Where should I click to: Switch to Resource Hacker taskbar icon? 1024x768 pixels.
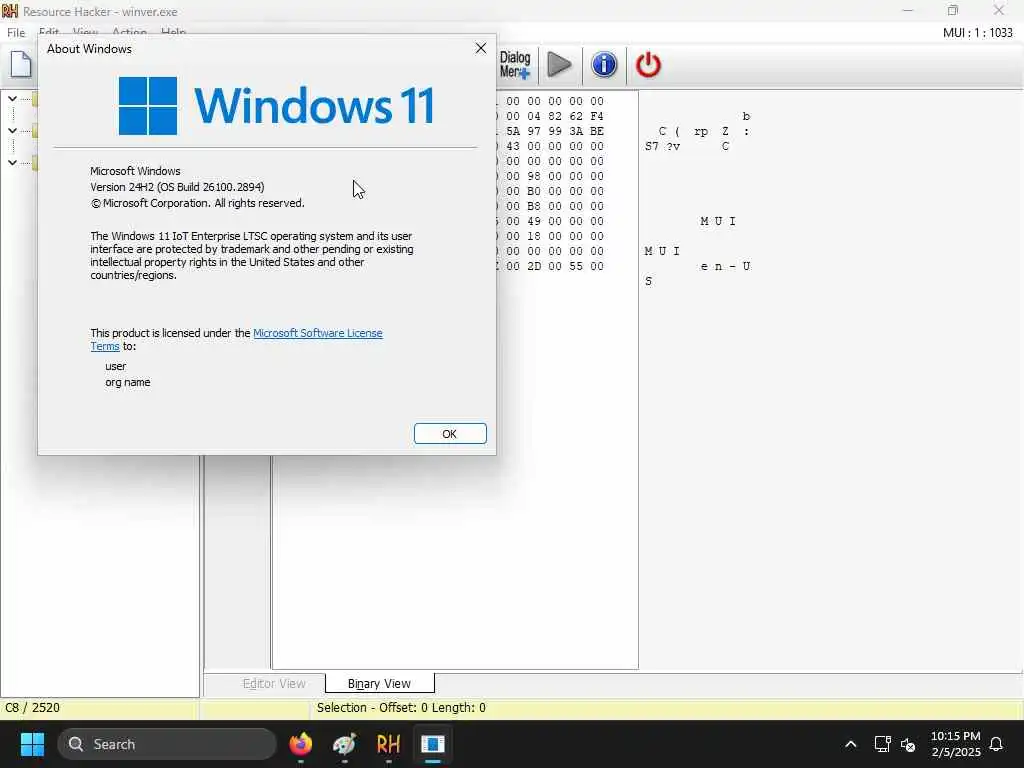pyautogui.click(x=389, y=744)
